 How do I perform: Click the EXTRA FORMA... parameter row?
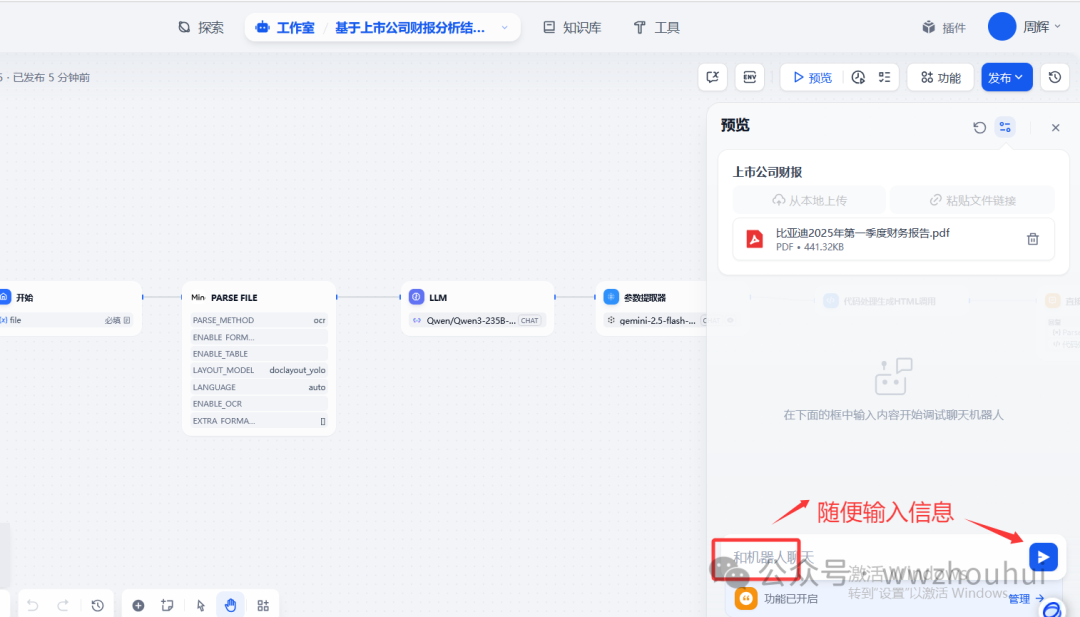coord(259,421)
